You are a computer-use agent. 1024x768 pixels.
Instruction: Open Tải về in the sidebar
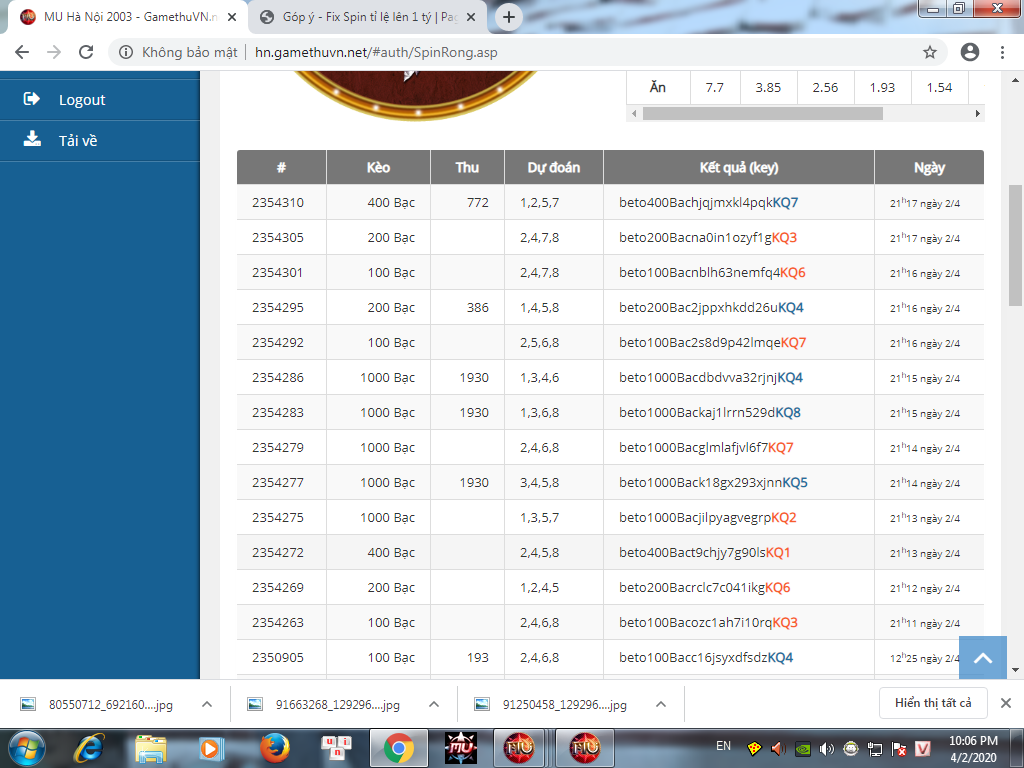click(x=77, y=140)
